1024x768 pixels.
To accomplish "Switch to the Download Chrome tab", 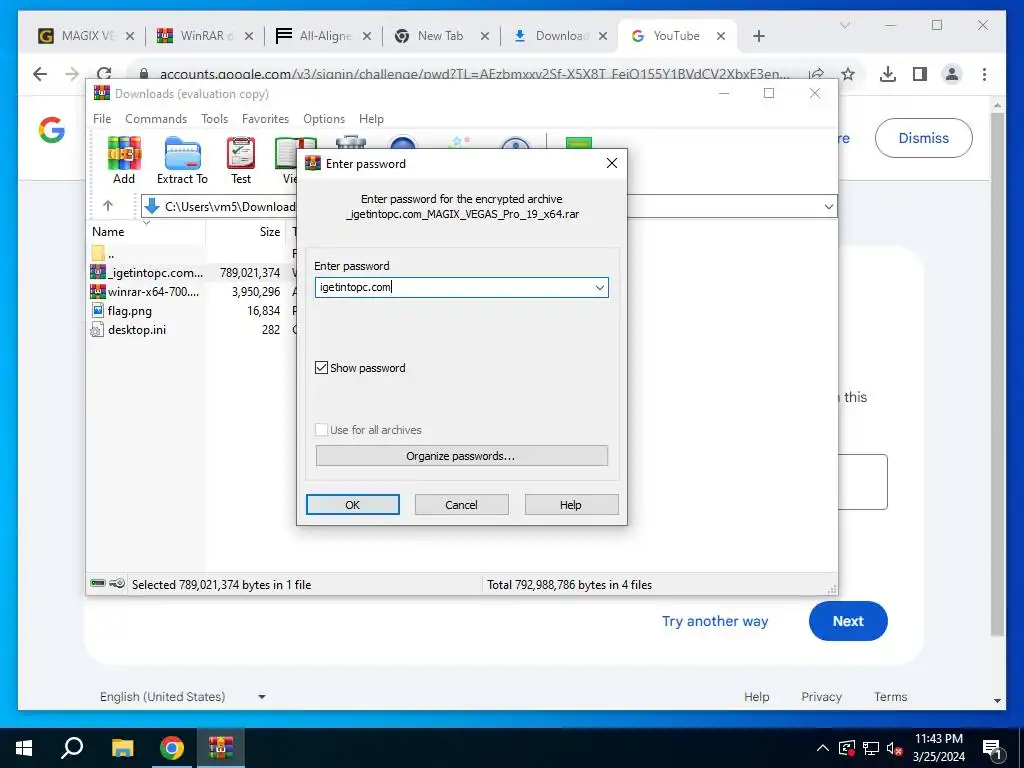I will click(x=560, y=36).
